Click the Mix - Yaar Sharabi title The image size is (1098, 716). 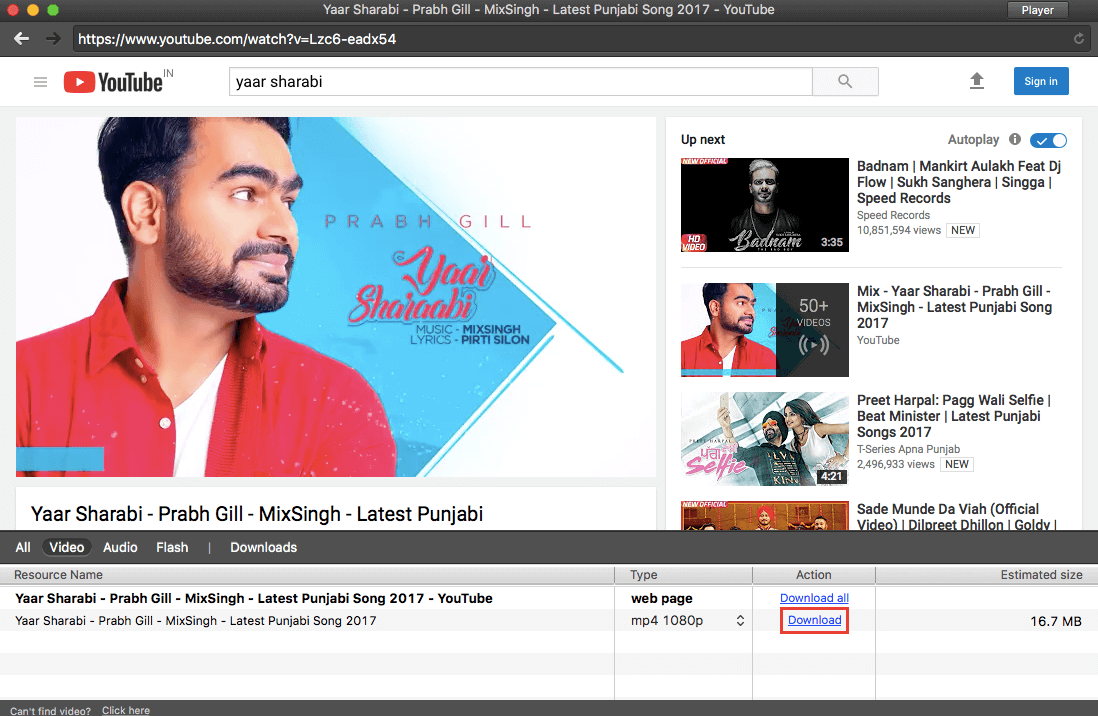(x=954, y=307)
